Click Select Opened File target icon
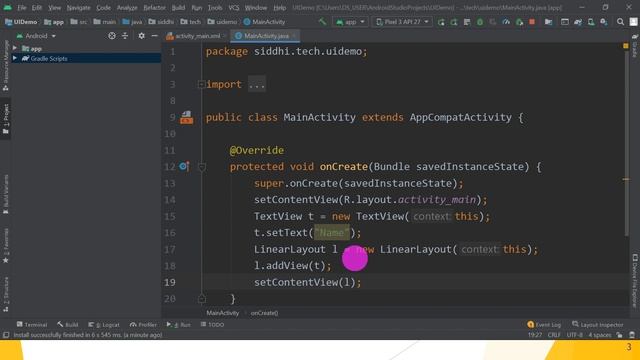 (x=112, y=36)
